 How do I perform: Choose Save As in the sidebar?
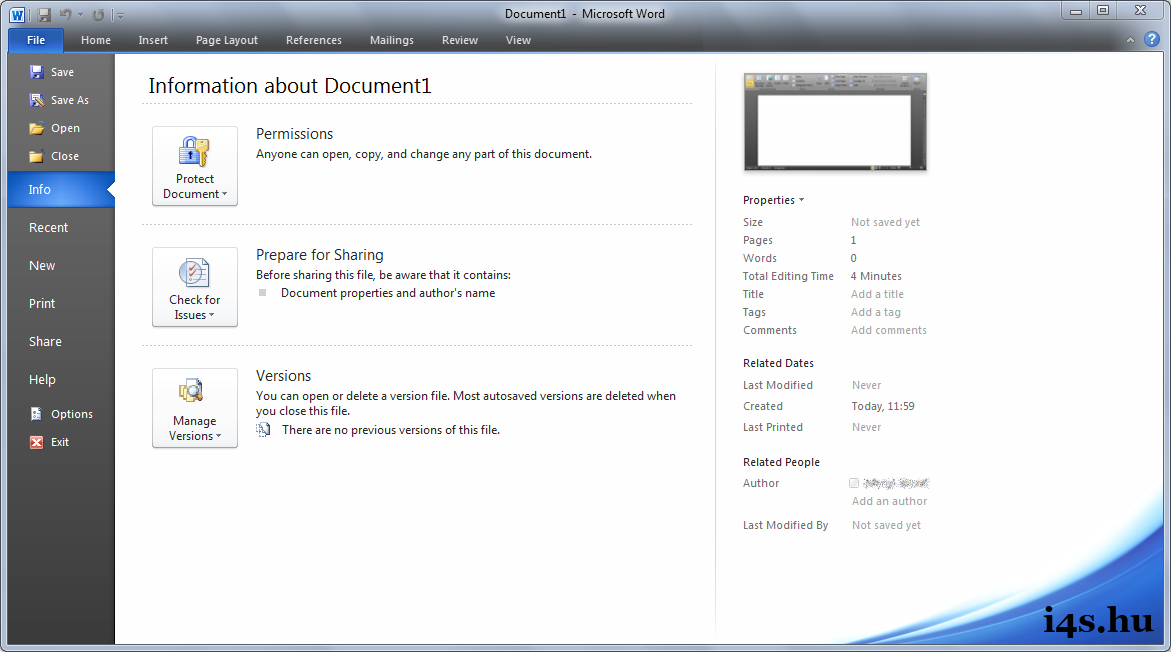(59, 100)
